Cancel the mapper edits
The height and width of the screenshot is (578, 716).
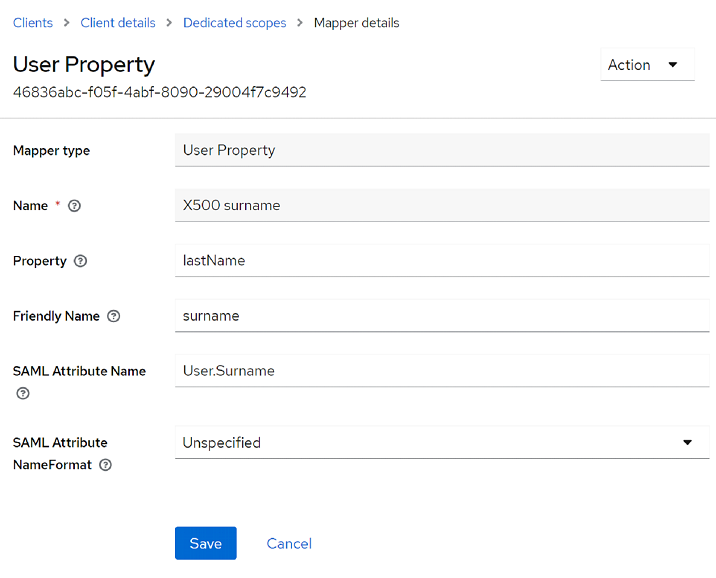click(x=289, y=543)
